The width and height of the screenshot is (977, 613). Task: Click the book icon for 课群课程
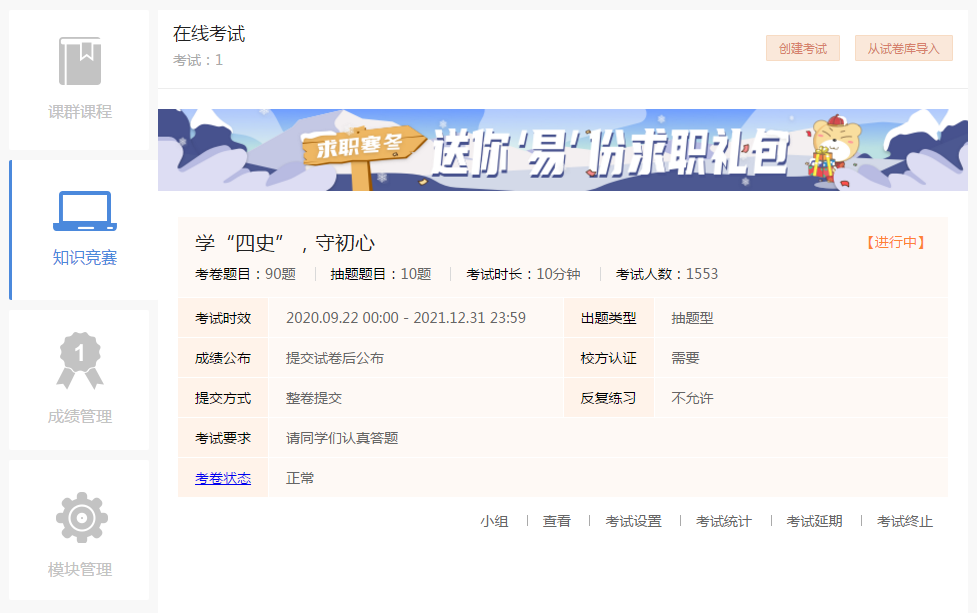80,61
